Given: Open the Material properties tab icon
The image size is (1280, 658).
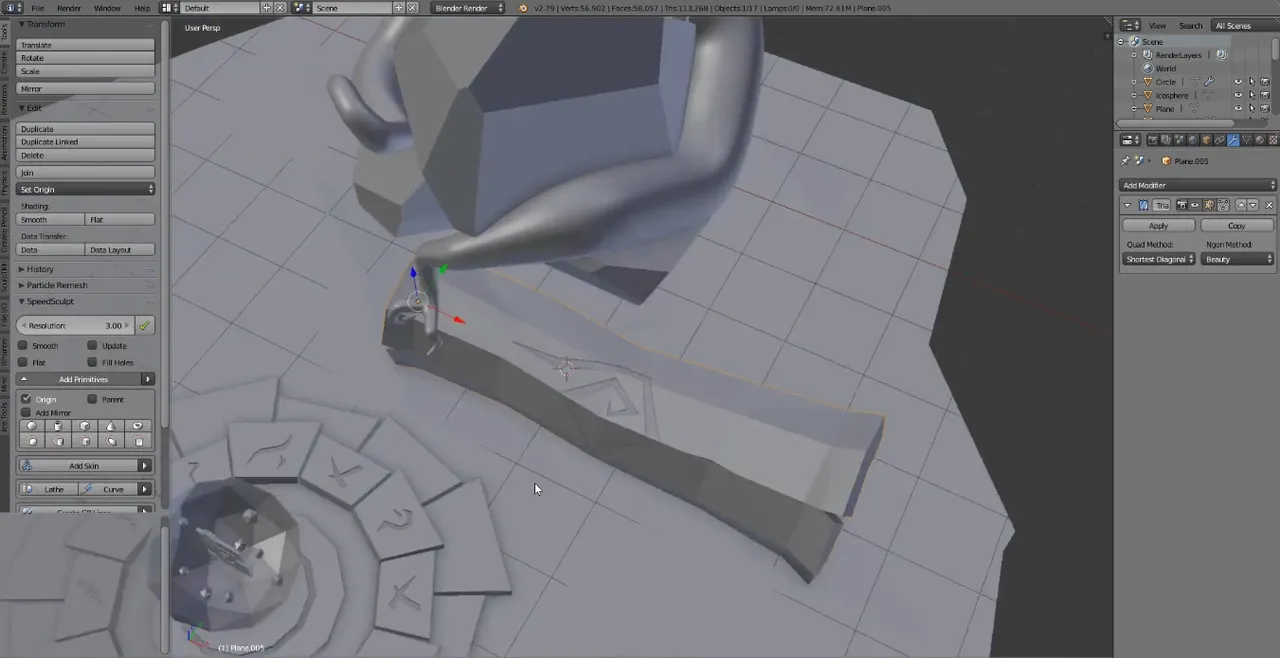Looking at the screenshot, I should tap(1260, 140).
